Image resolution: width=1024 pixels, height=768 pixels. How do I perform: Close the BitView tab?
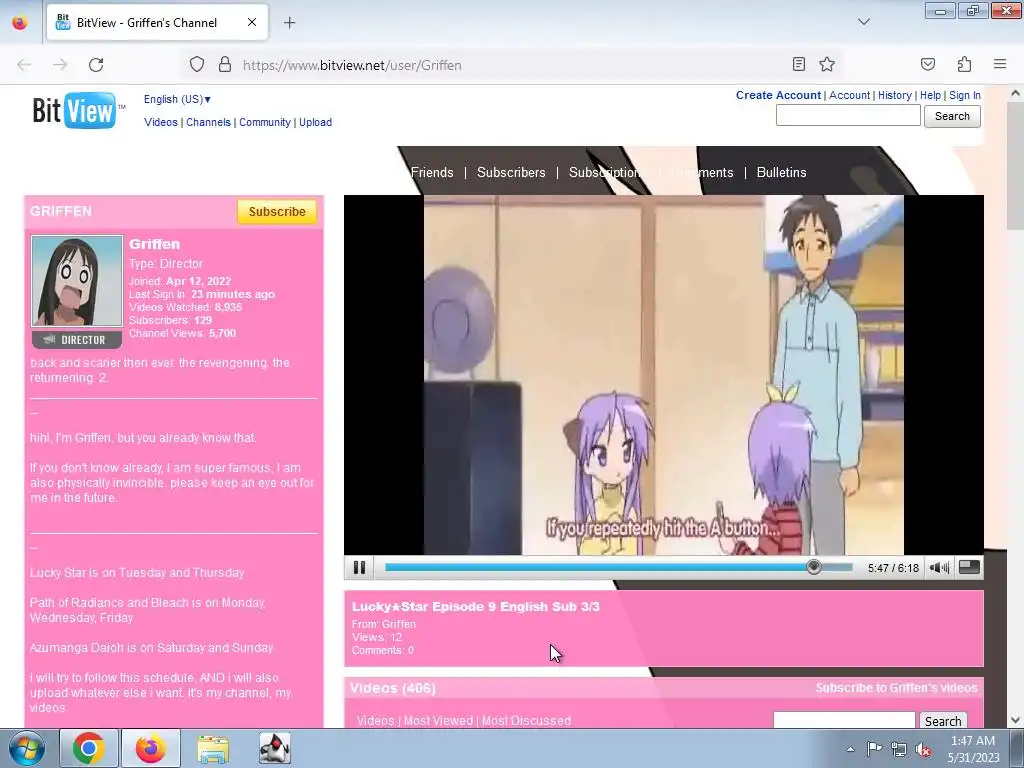(252, 22)
